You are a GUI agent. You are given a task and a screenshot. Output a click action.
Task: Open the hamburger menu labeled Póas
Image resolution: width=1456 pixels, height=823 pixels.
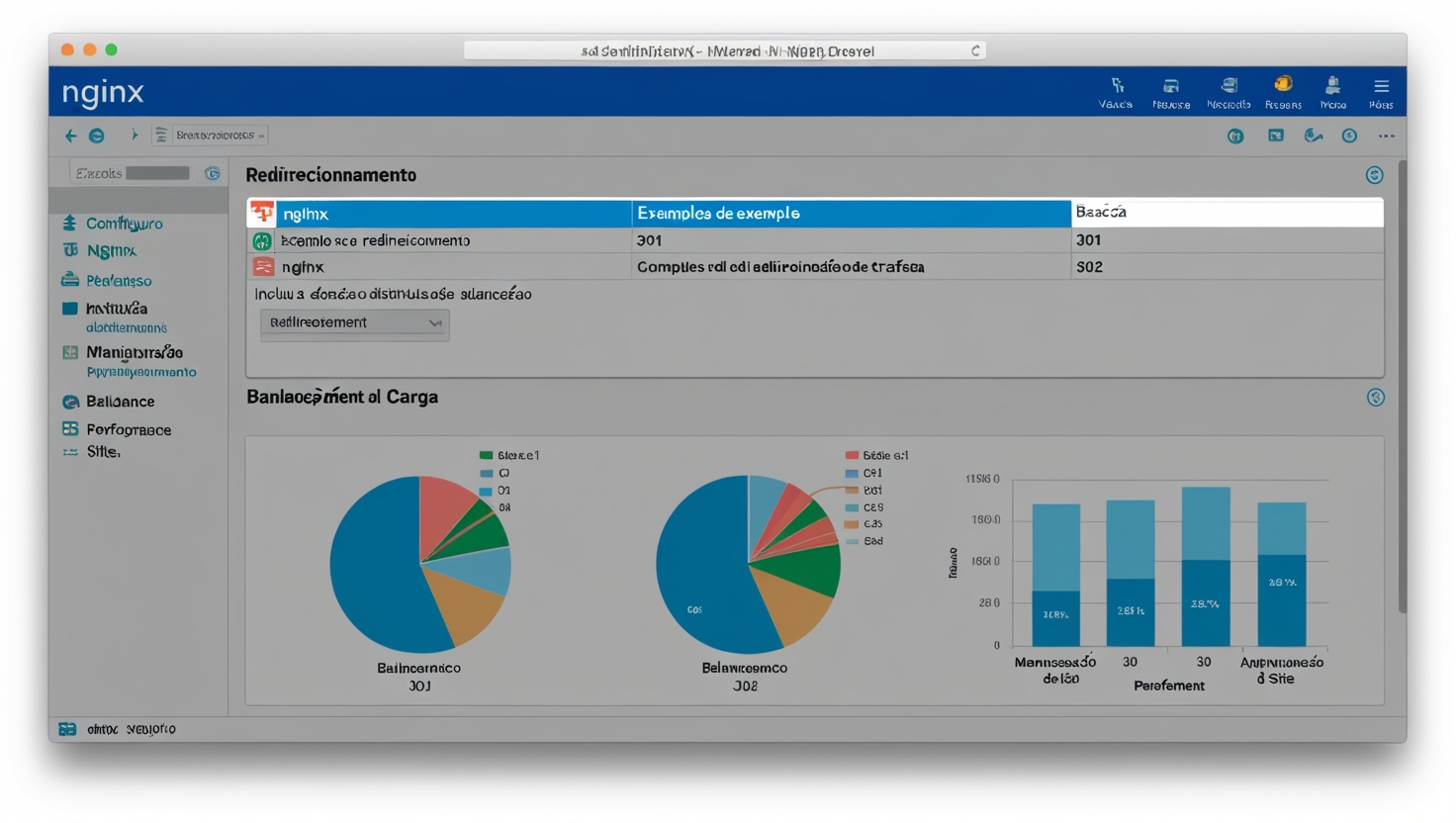[1382, 86]
